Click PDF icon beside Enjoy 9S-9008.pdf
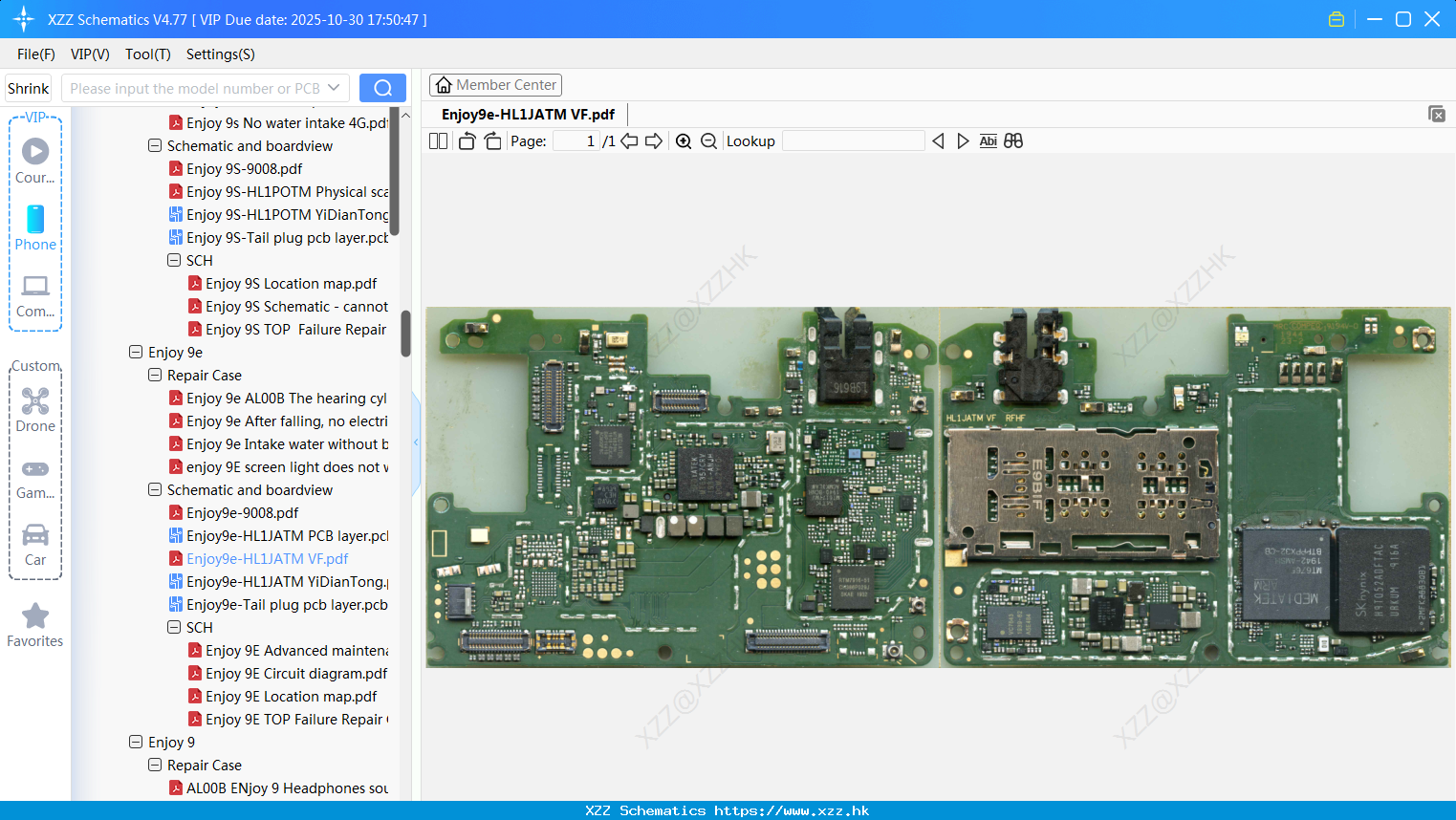 click(x=176, y=168)
